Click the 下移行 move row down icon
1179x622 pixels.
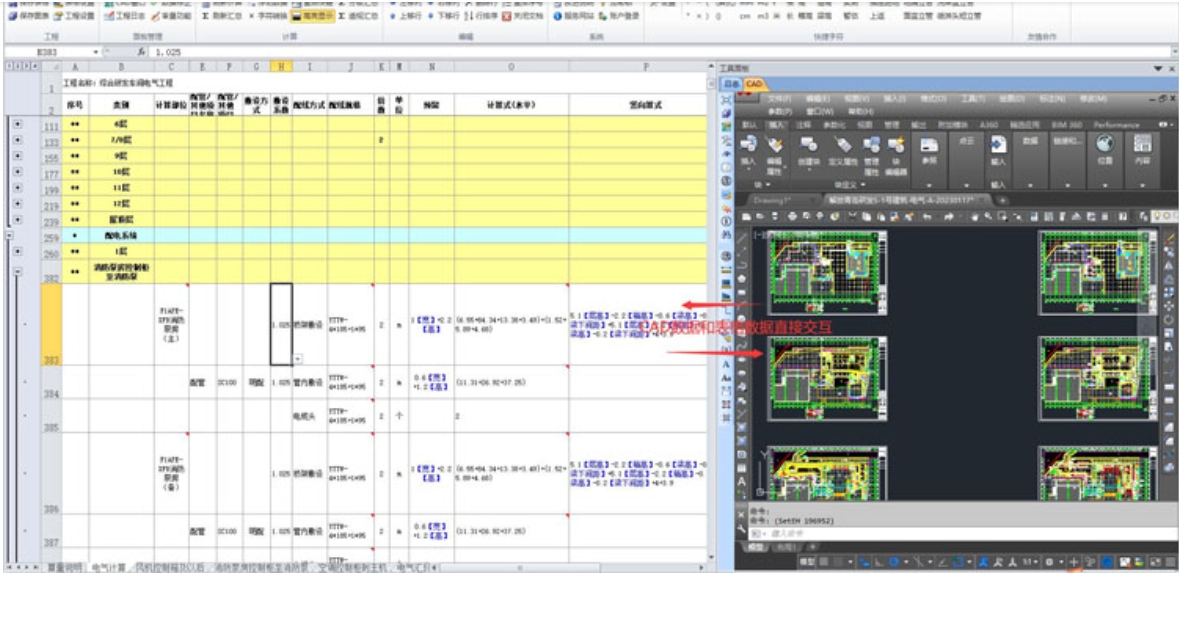[431, 17]
